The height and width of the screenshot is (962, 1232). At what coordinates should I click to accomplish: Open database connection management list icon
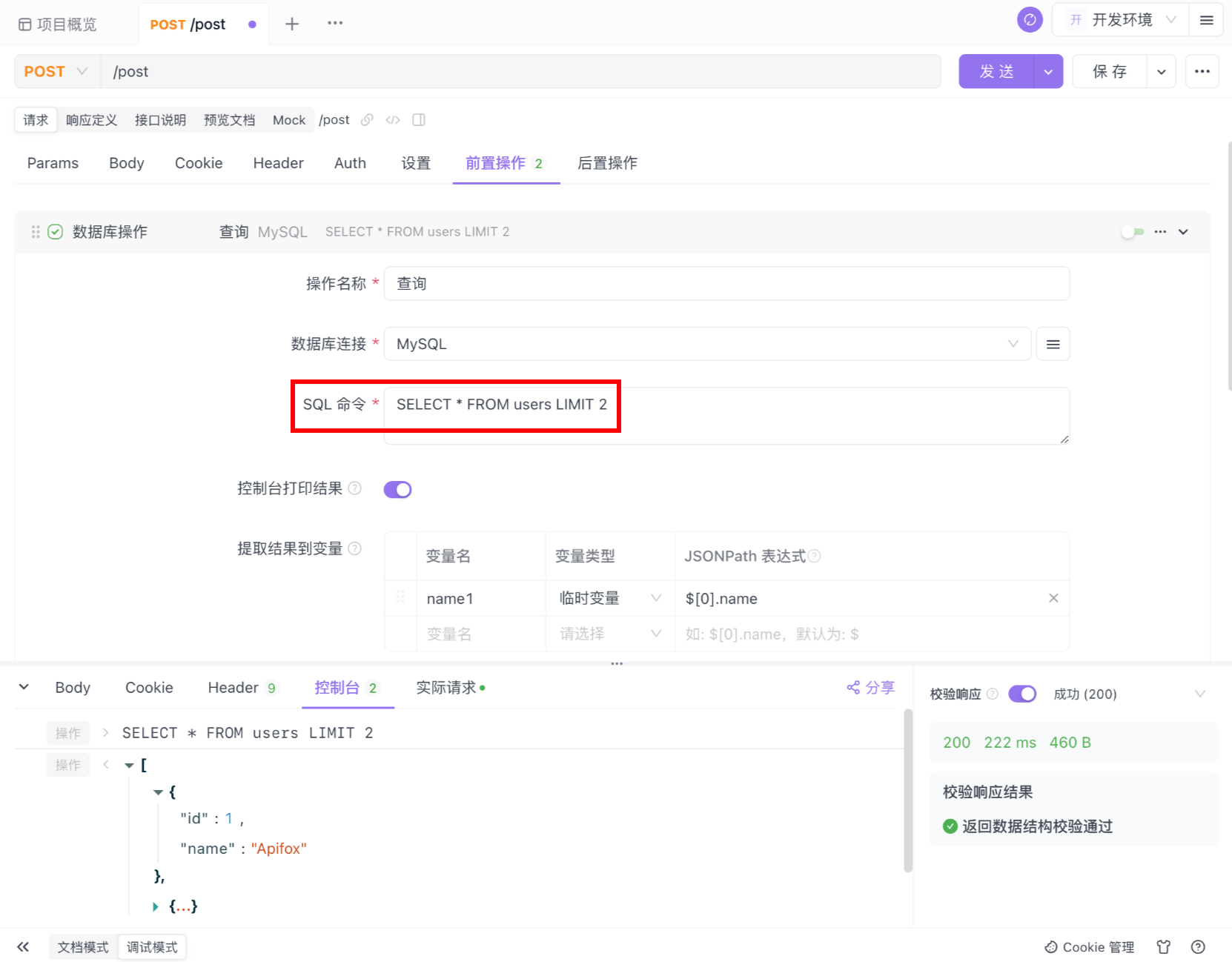coord(1053,344)
